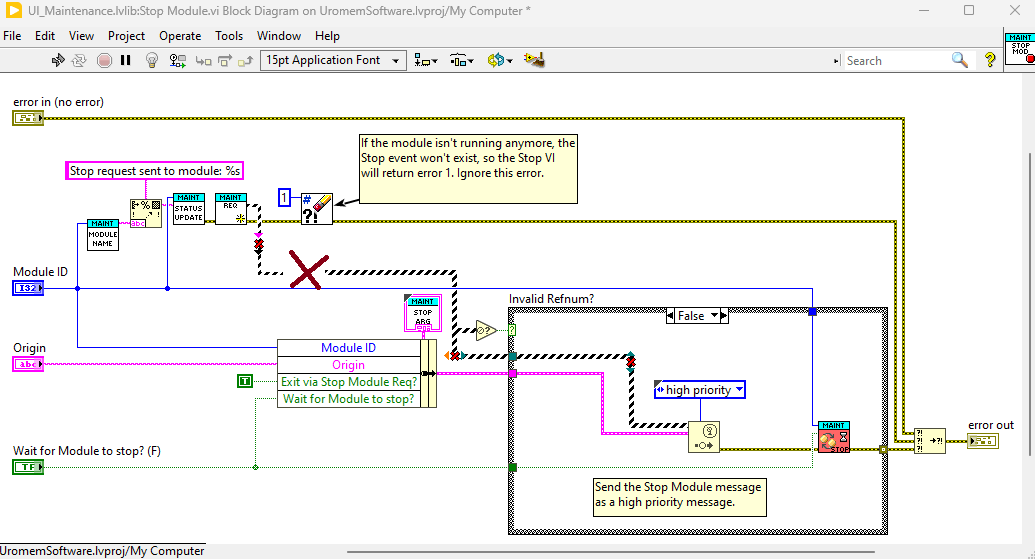Open the Operate menu
The width and height of the screenshot is (1035, 559).
(x=180, y=36)
